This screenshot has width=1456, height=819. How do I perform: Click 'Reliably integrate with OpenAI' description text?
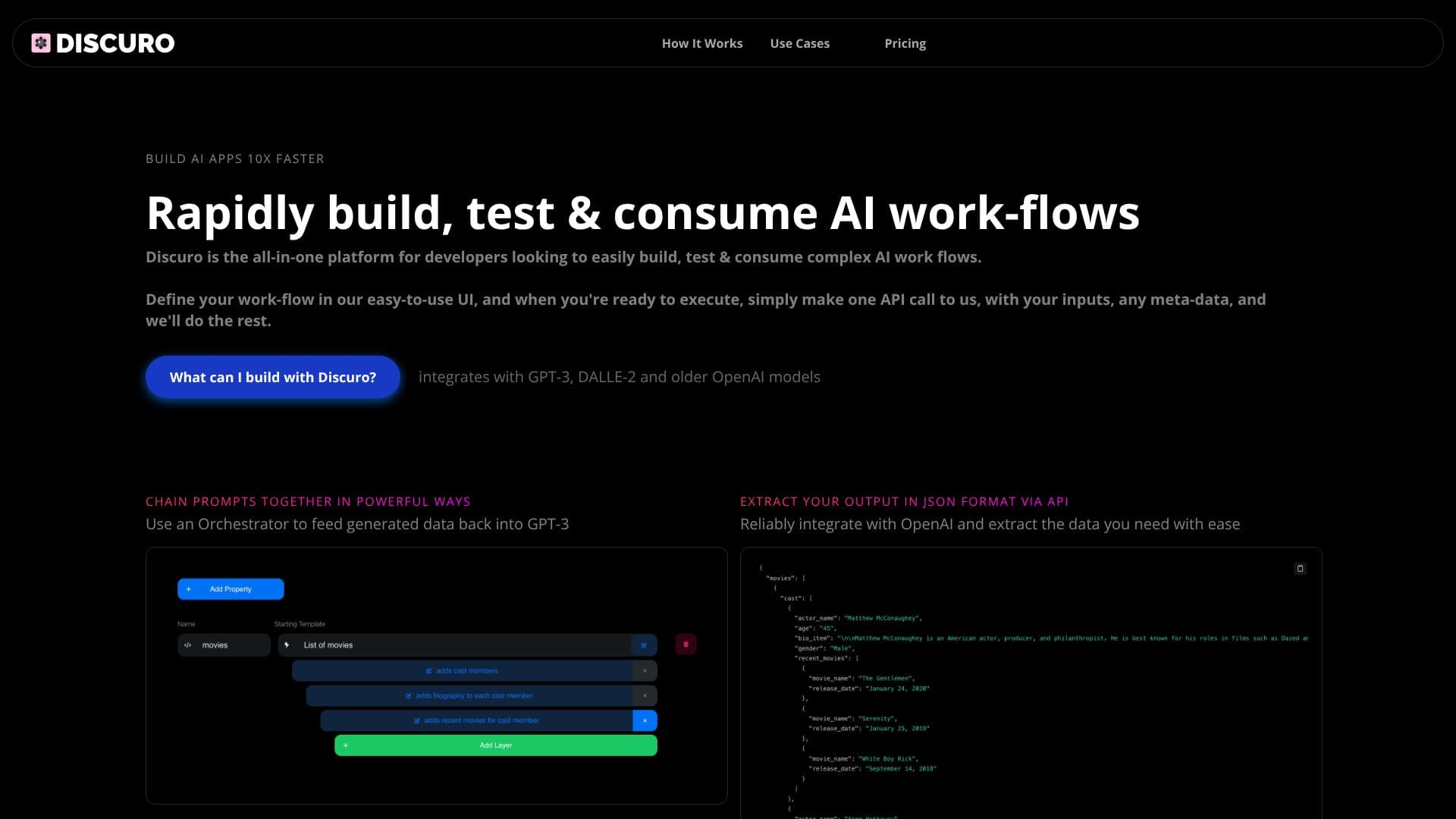[990, 524]
